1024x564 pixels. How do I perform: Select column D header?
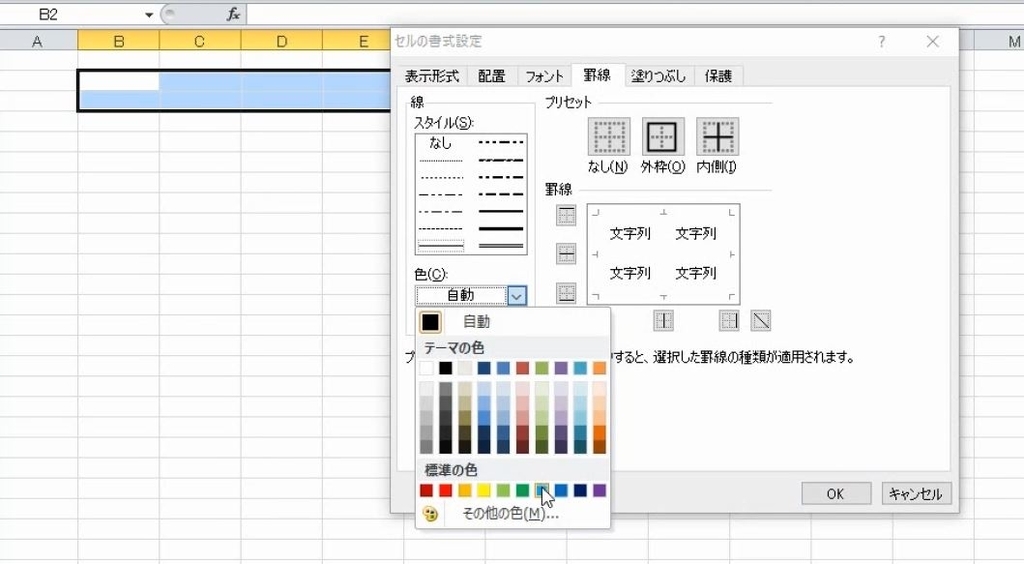coord(281,41)
